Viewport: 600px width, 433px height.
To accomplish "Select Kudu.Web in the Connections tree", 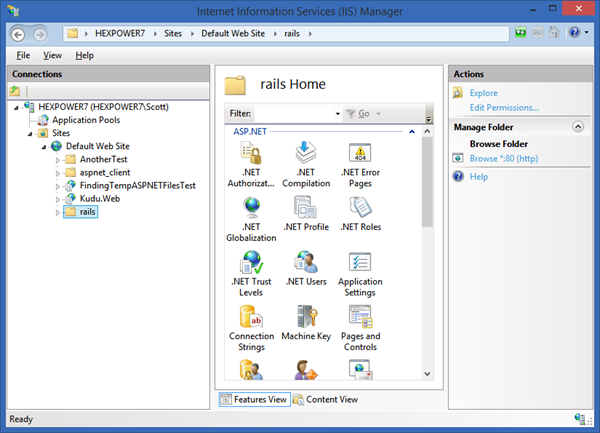I will point(99,199).
